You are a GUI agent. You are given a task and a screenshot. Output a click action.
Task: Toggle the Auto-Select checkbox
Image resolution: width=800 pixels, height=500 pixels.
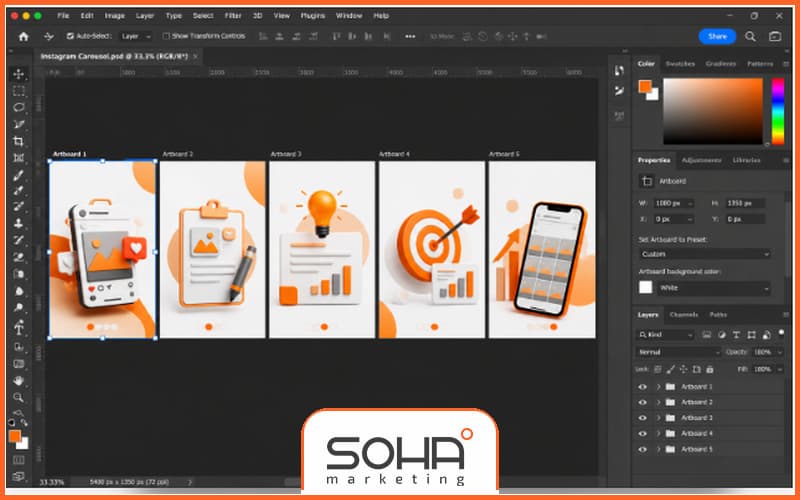(70, 36)
